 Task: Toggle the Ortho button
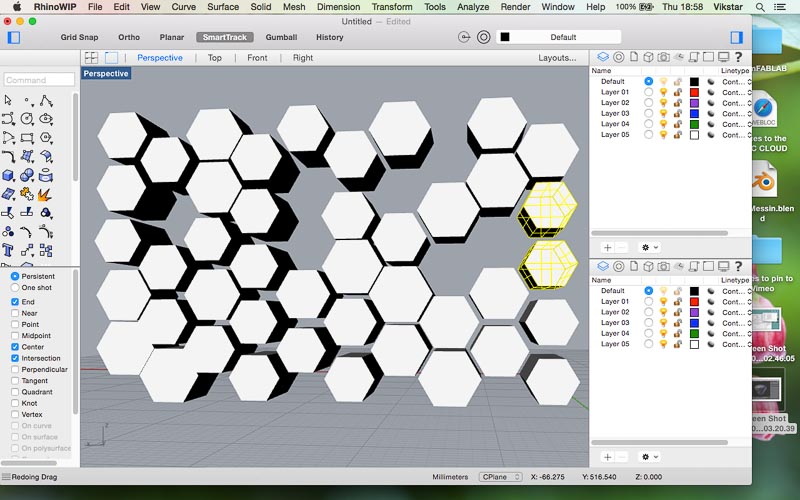pyautogui.click(x=129, y=37)
